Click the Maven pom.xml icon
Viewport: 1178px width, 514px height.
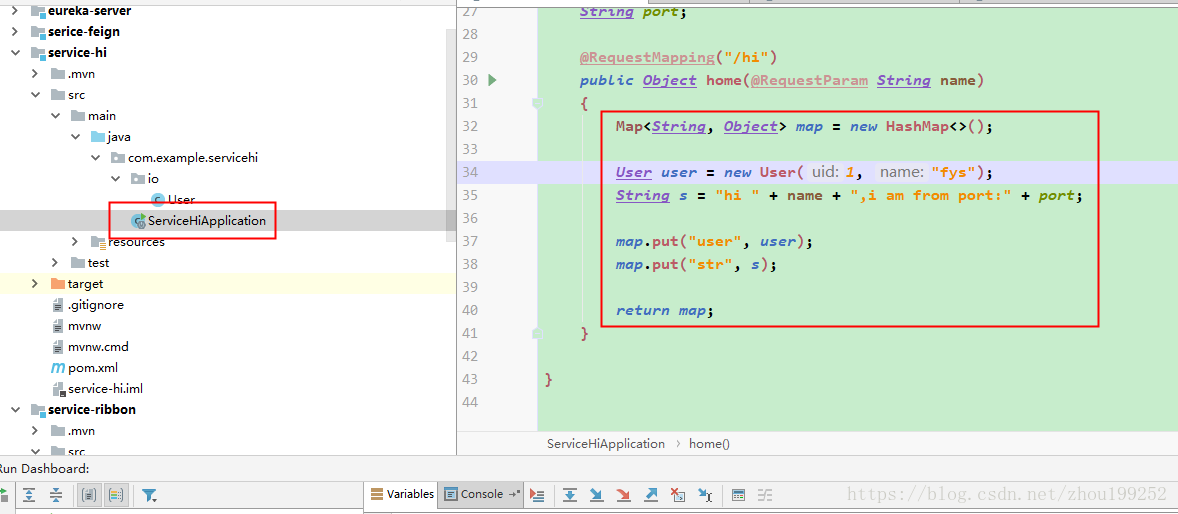pos(57,368)
